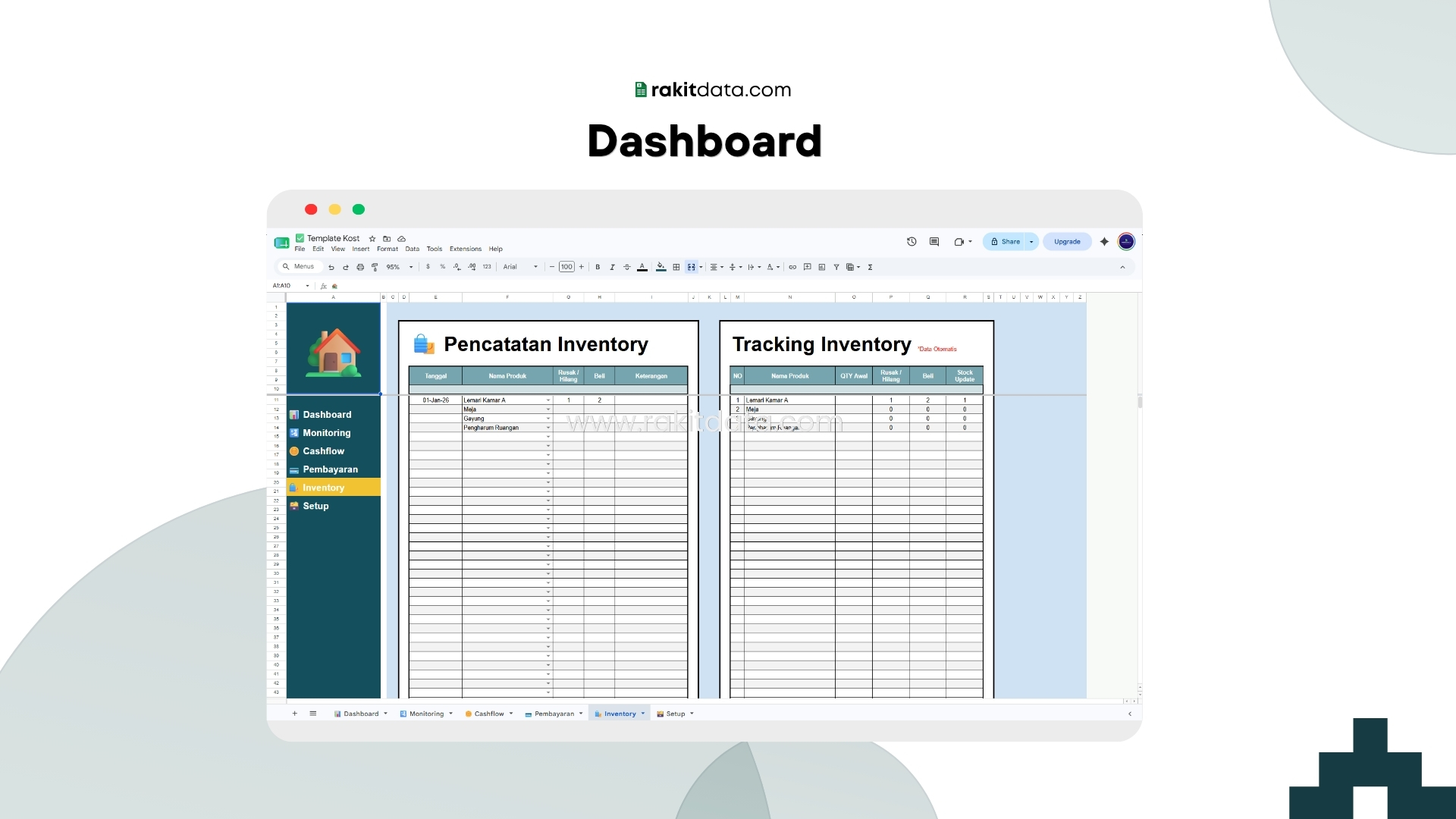Open the functions sigma menu

pyautogui.click(x=870, y=267)
